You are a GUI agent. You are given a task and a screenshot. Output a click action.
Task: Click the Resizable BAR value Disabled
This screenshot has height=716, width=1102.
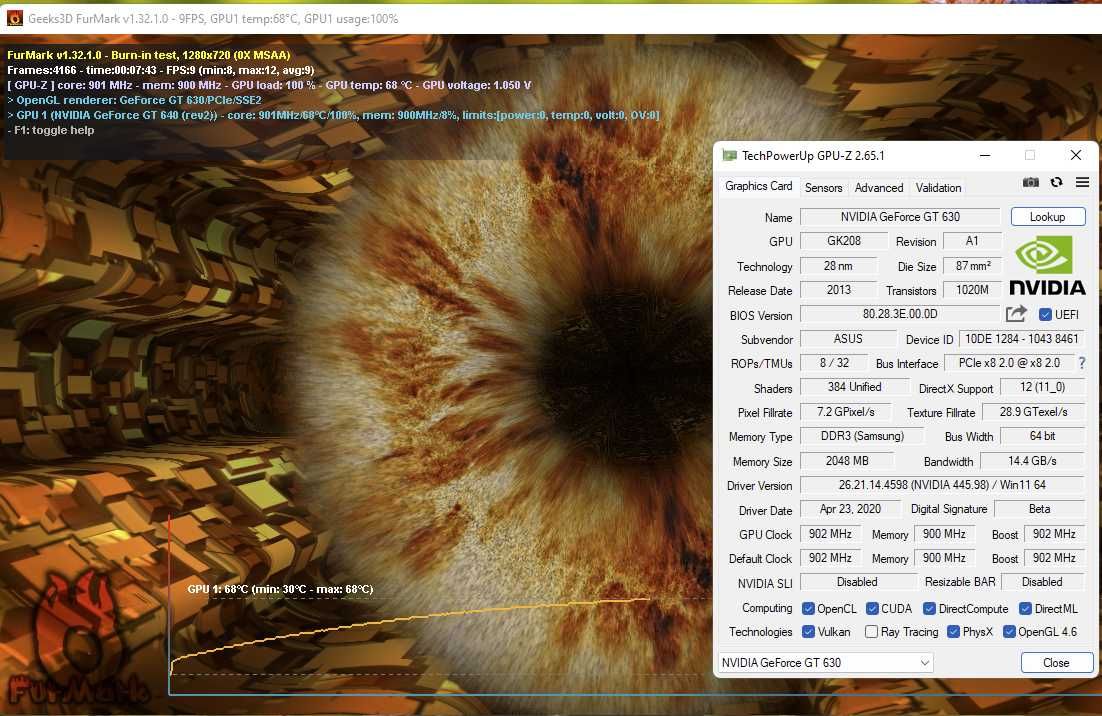[x=1042, y=582]
